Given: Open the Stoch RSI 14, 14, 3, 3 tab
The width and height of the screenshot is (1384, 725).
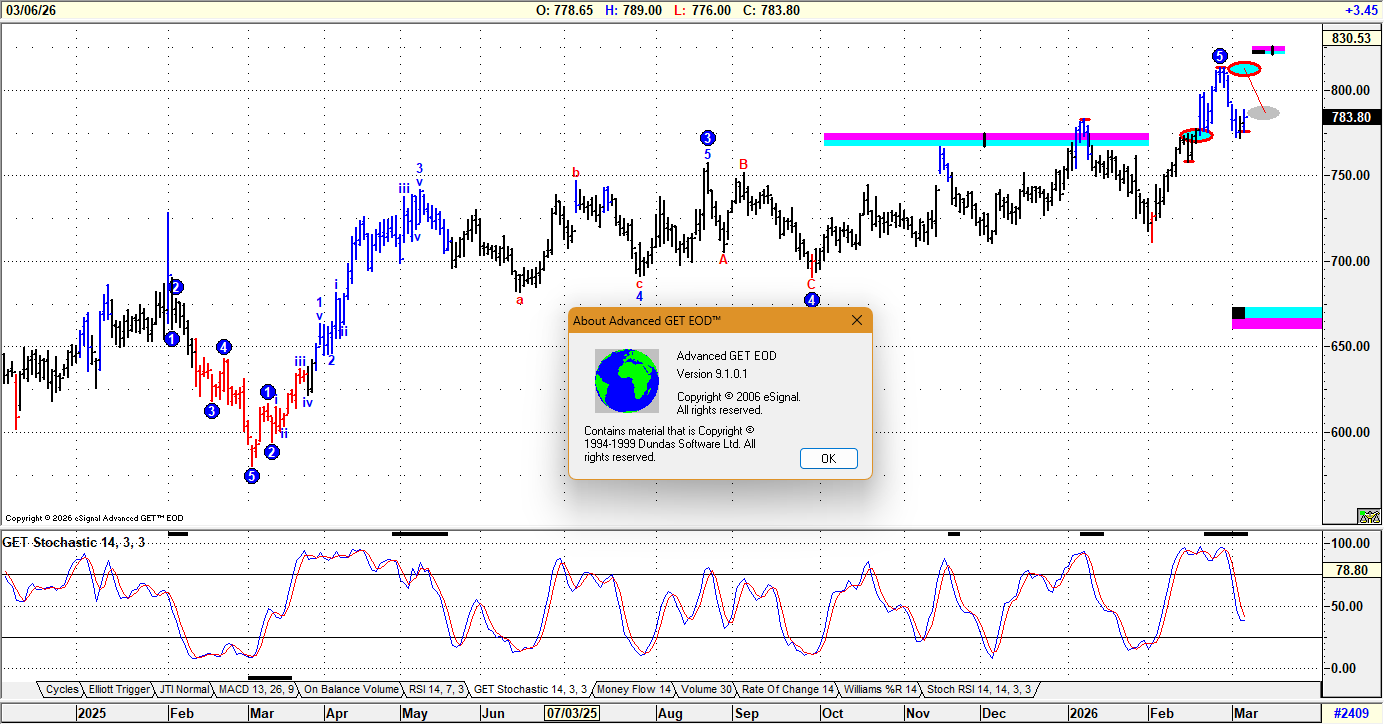Looking at the screenshot, I should (x=979, y=689).
